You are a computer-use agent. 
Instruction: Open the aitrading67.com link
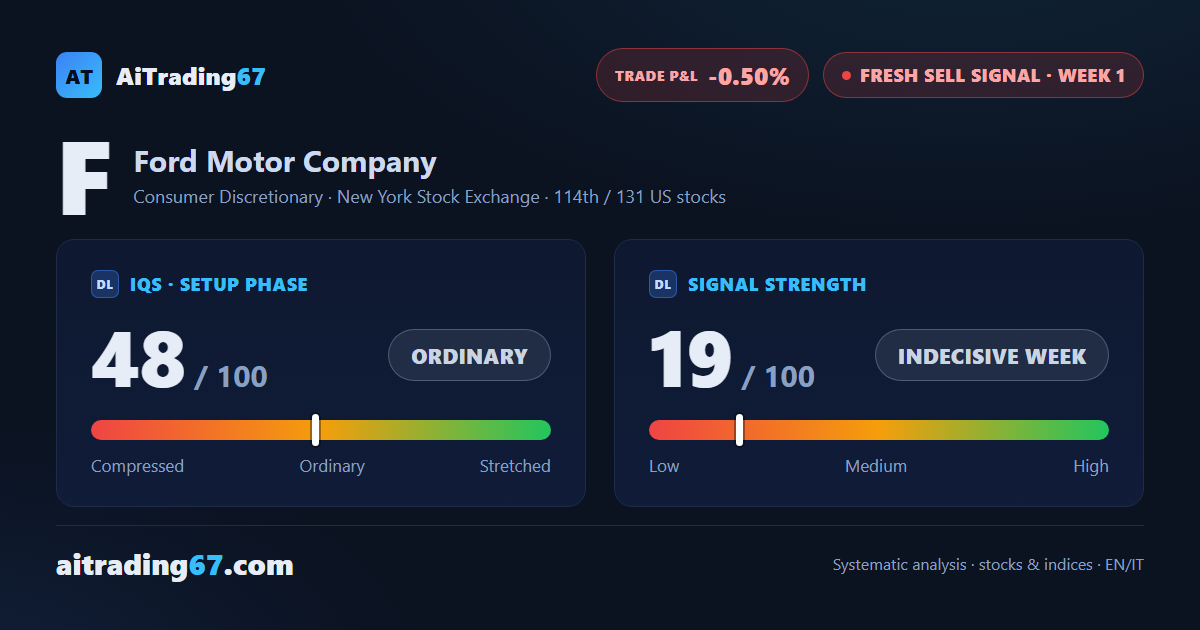[175, 566]
